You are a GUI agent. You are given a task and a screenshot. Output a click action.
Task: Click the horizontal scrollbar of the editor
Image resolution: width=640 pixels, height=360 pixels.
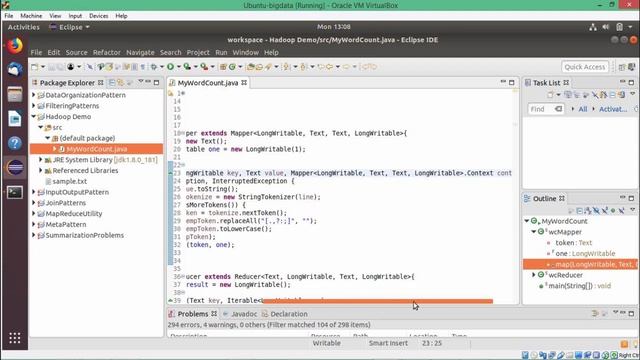pyautogui.click(x=378, y=301)
